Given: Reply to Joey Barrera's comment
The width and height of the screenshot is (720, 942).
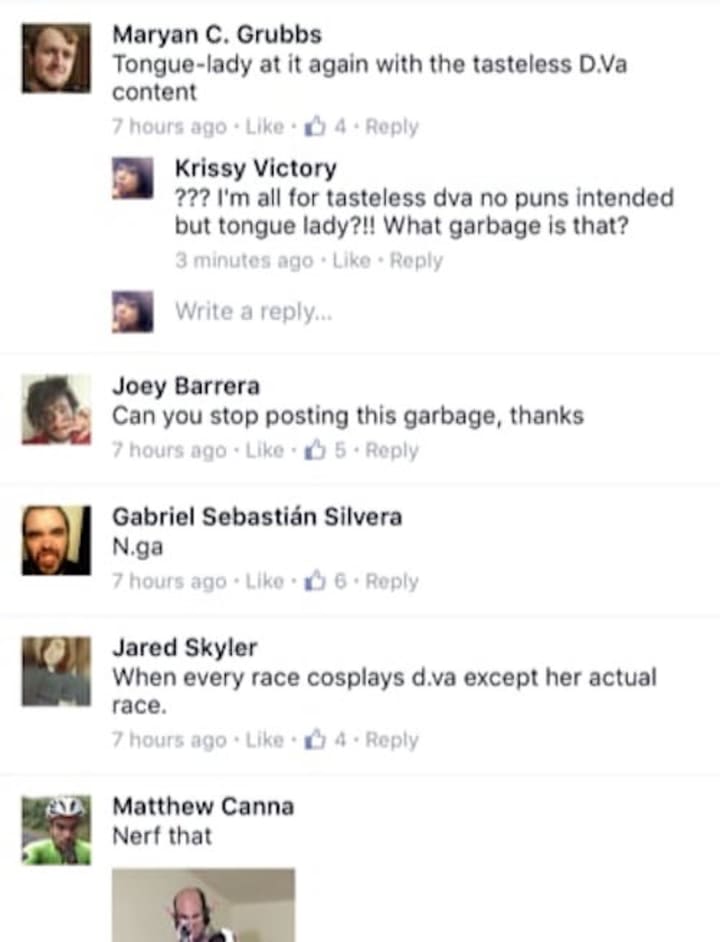Looking at the screenshot, I should click(392, 450).
